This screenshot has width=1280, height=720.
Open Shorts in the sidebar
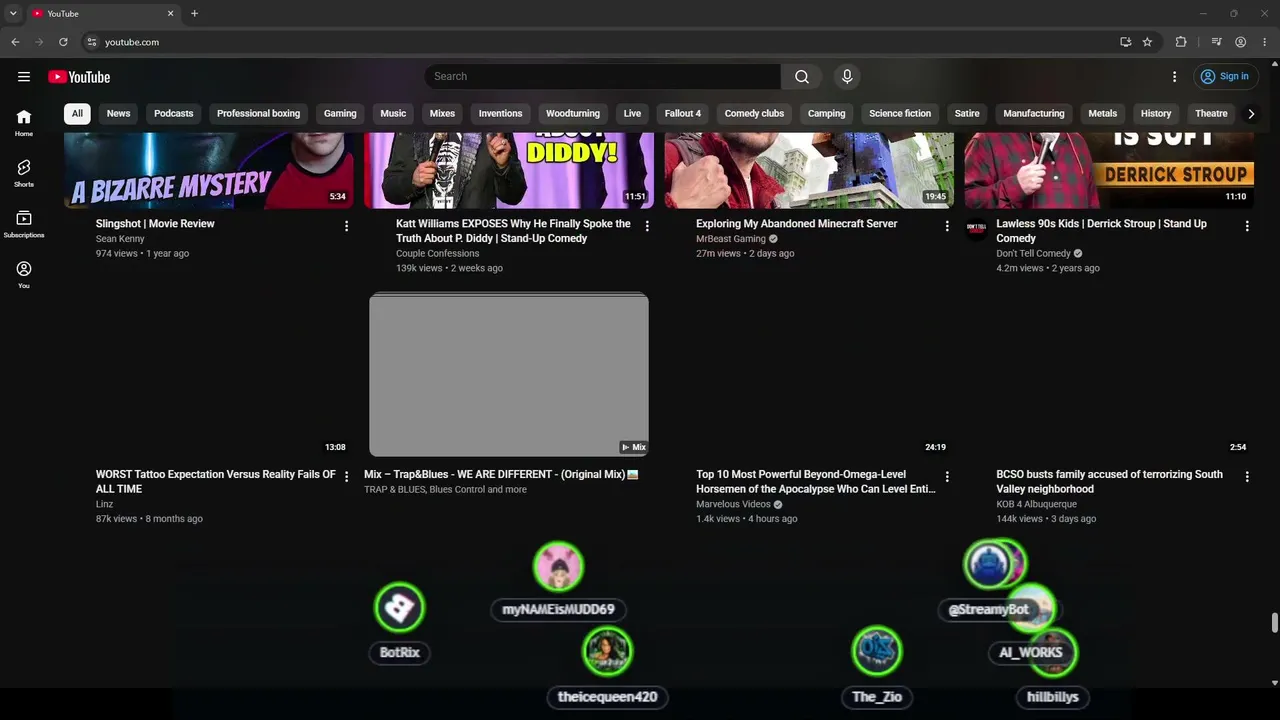24,173
